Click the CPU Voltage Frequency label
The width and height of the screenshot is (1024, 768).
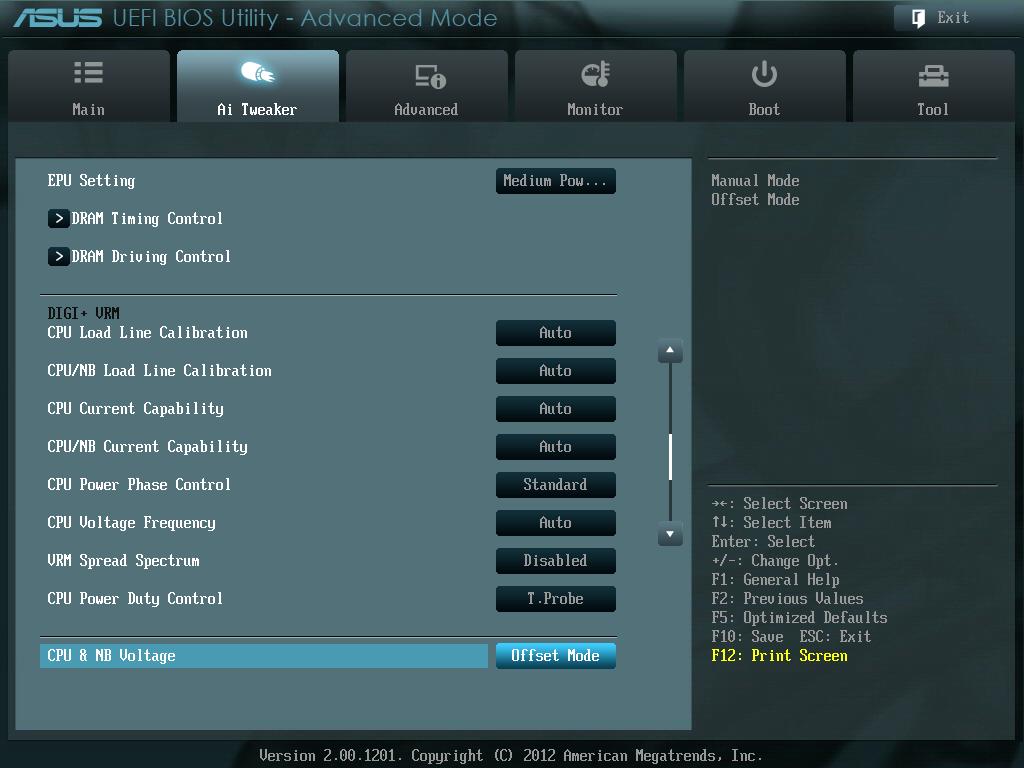click(131, 522)
